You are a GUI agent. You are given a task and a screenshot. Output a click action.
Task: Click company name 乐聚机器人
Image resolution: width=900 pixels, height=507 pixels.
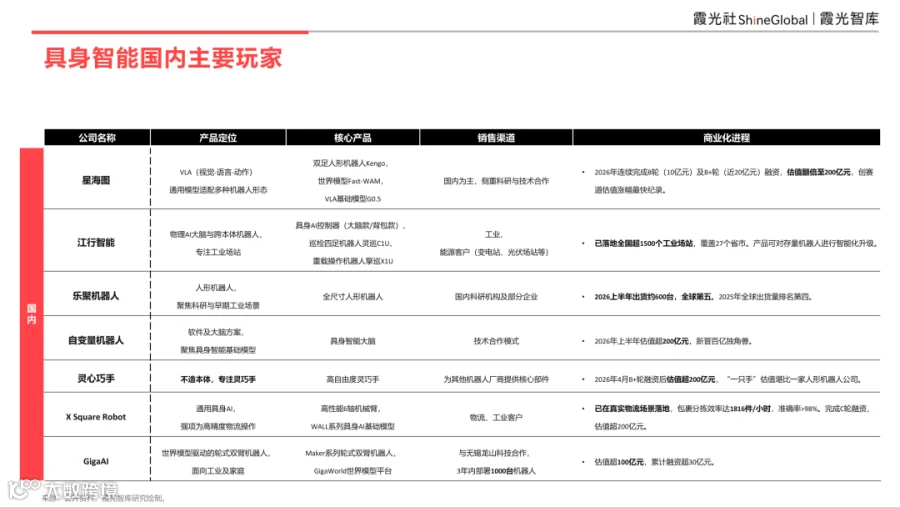coord(96,296)
